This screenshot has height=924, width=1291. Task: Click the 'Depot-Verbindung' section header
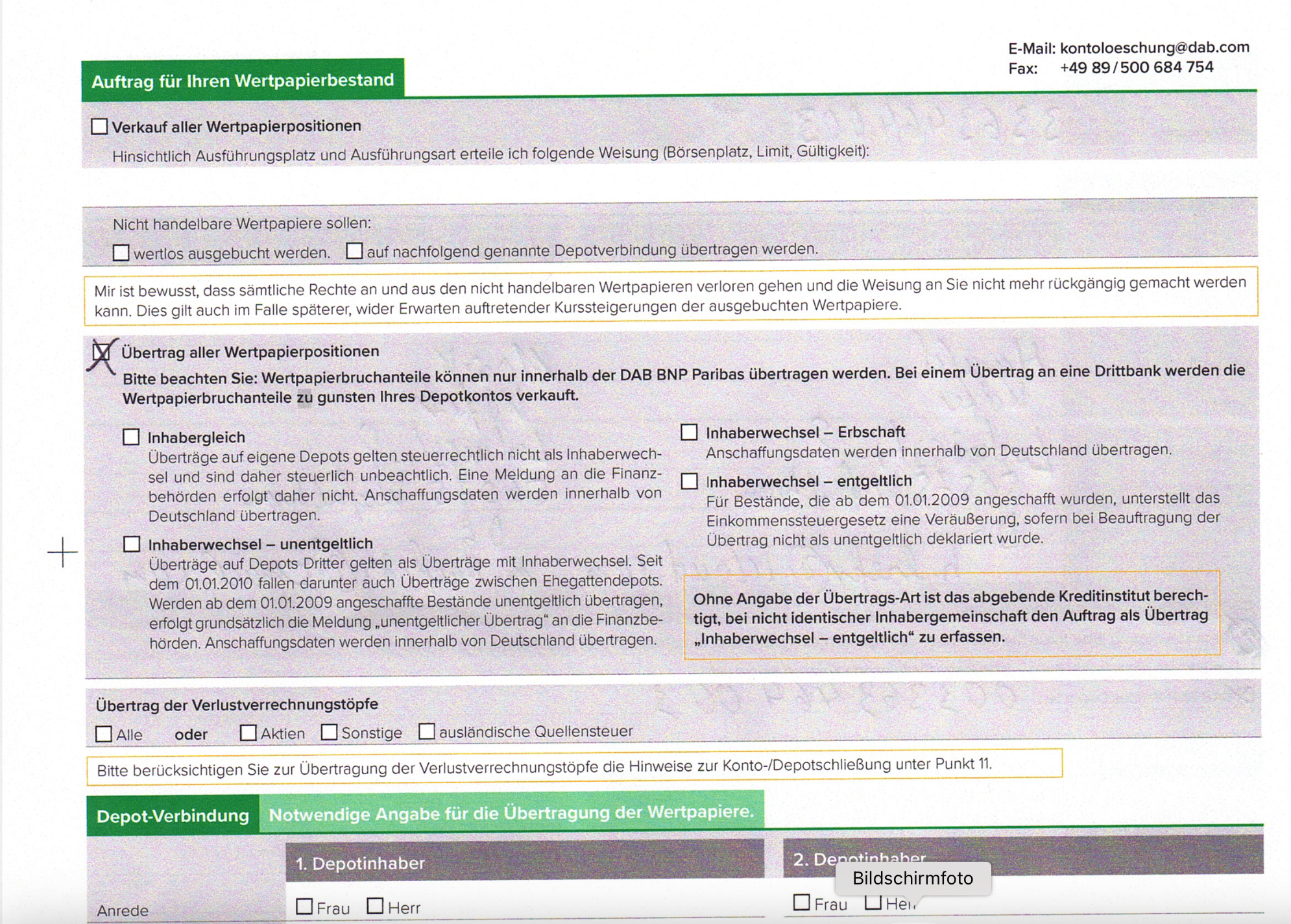[173, 816]
